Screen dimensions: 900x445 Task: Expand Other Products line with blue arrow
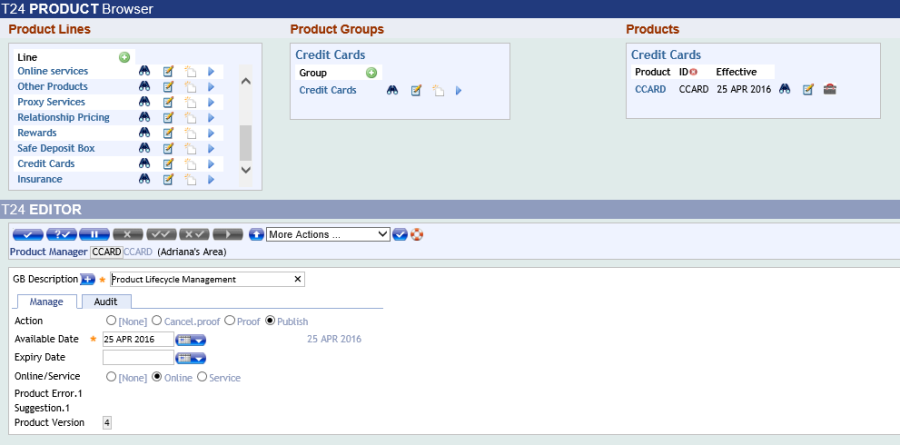coord(211,87)
